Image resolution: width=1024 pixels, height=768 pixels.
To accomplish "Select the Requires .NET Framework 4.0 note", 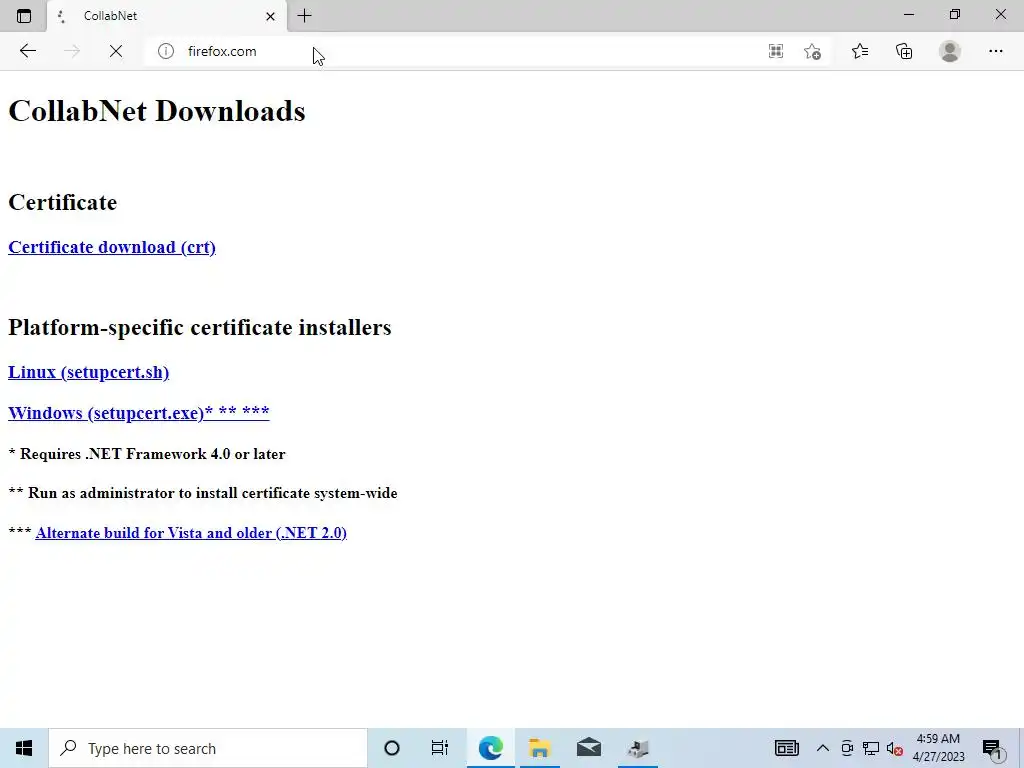I will (x=146, y=454).
